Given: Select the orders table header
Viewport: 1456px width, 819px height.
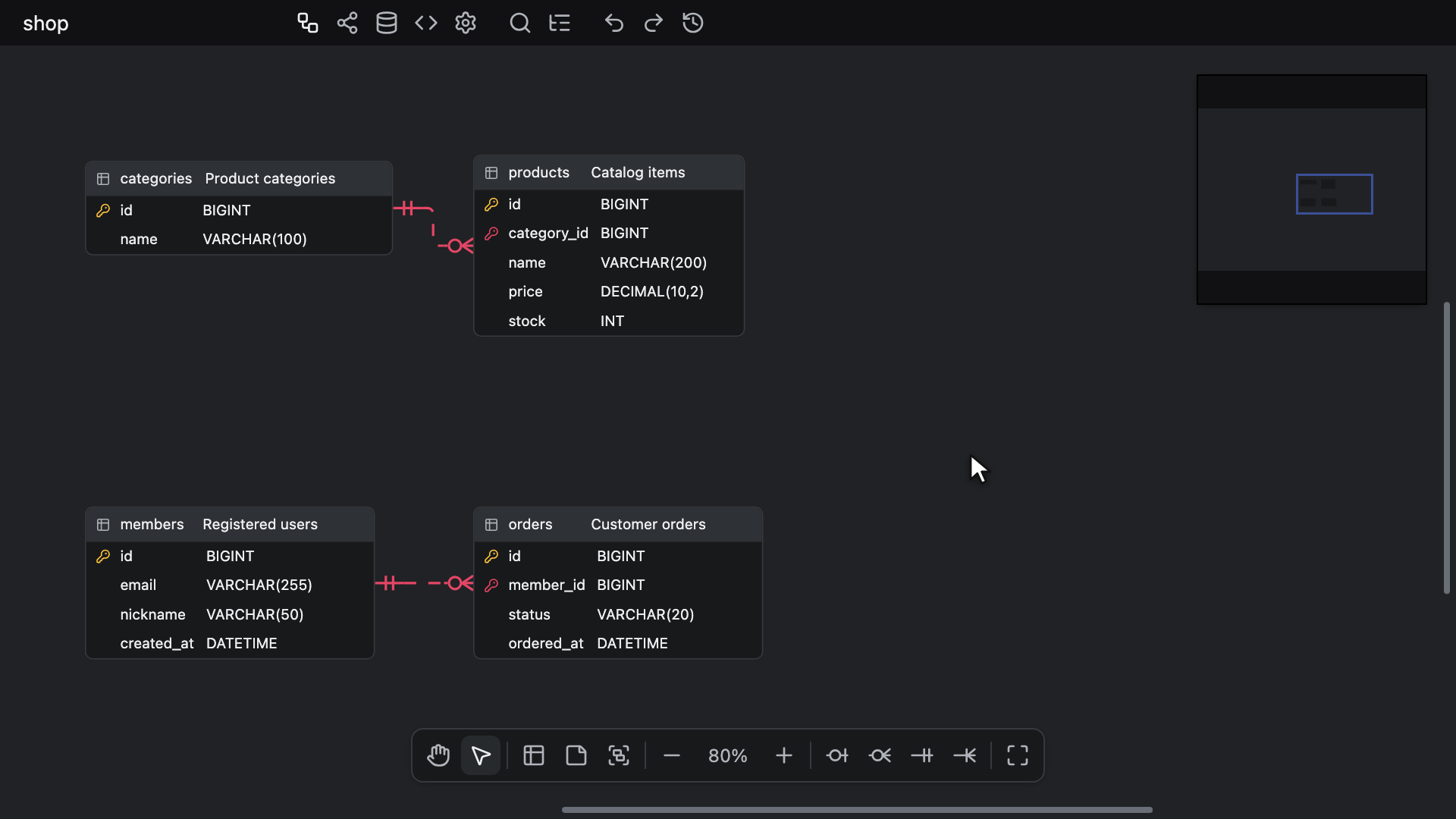Looking at the screenshot, I should (618, 525).
